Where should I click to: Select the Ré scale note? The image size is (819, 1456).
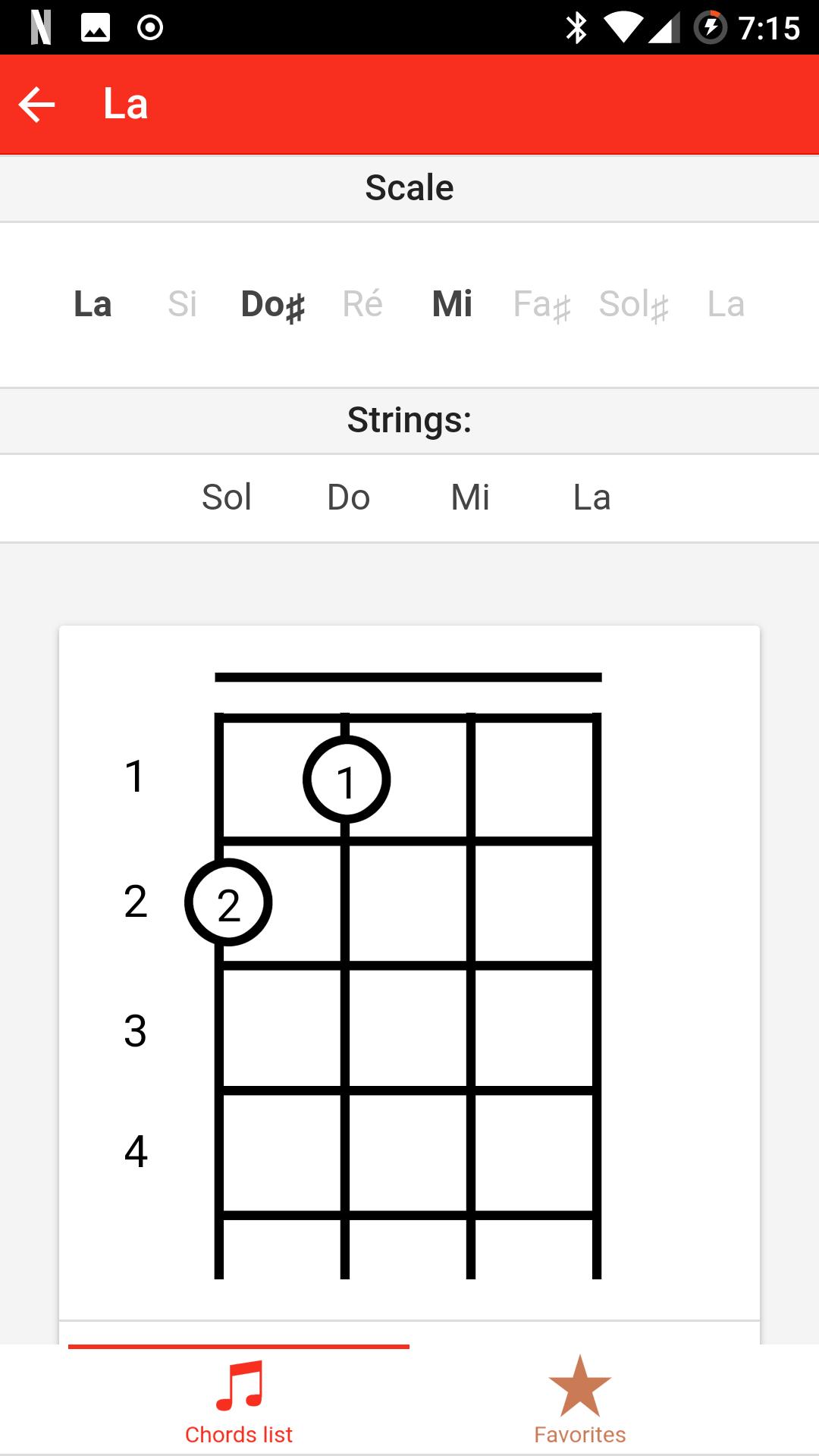coord(362,303)
